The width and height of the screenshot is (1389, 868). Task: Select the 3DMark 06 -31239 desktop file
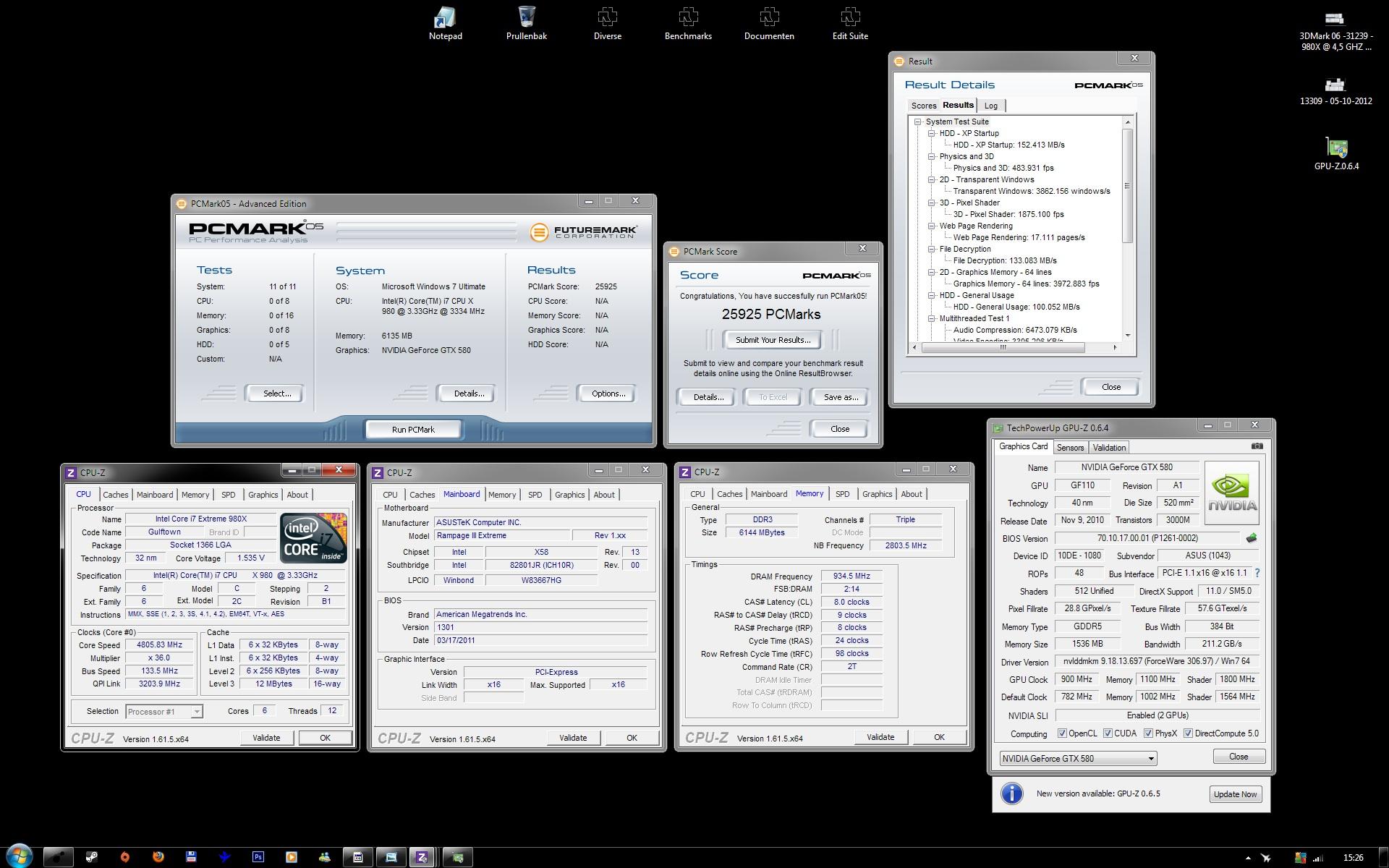click(x=1335, y=30)
